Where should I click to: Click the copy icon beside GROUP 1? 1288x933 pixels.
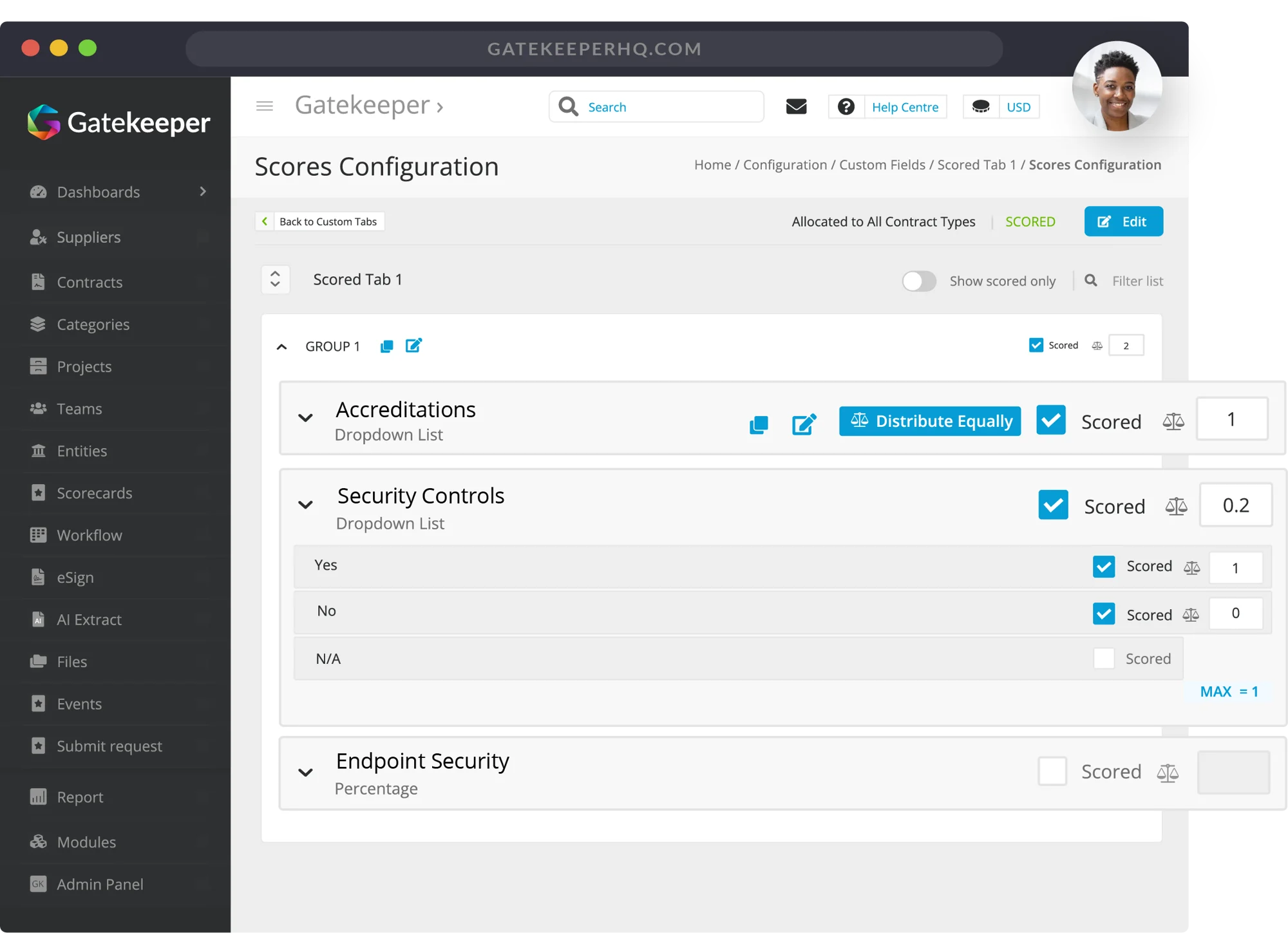point(386,346)
